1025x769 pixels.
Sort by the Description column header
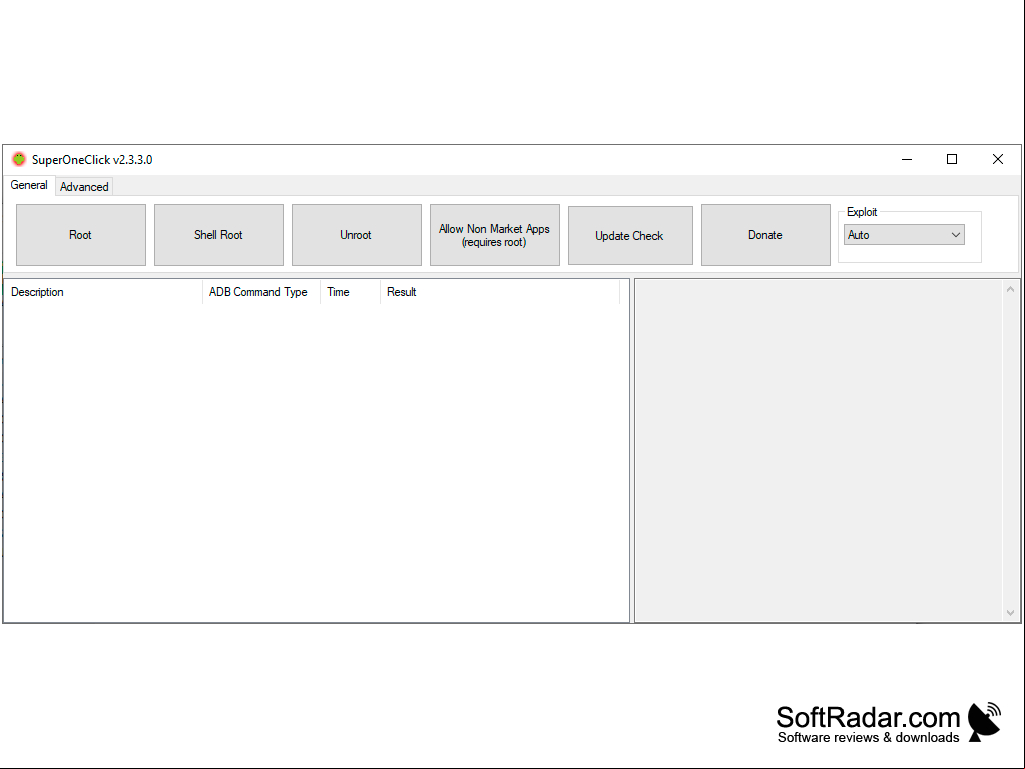(103, 292)
